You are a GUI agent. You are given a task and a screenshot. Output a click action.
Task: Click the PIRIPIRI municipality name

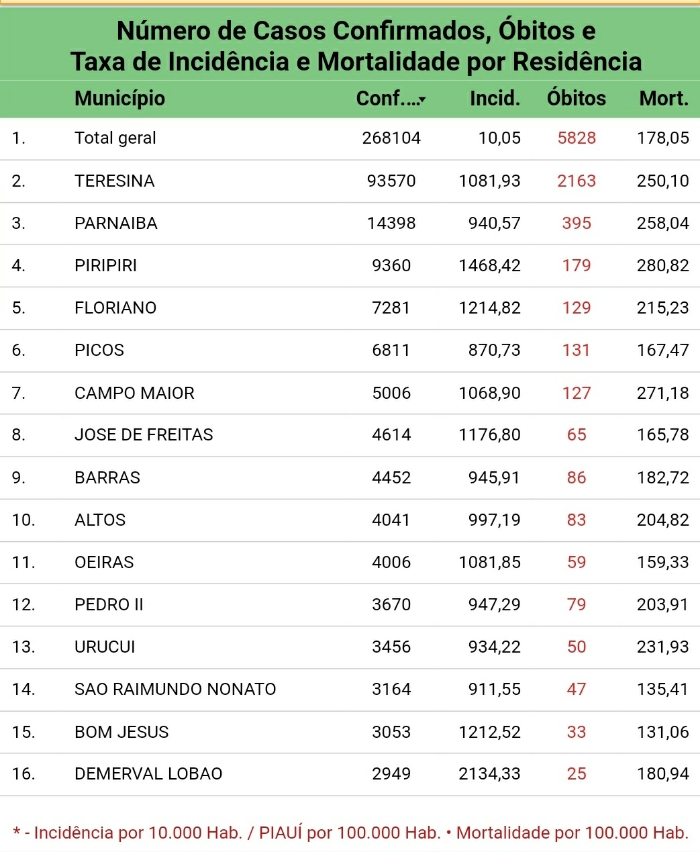point(105,265)
